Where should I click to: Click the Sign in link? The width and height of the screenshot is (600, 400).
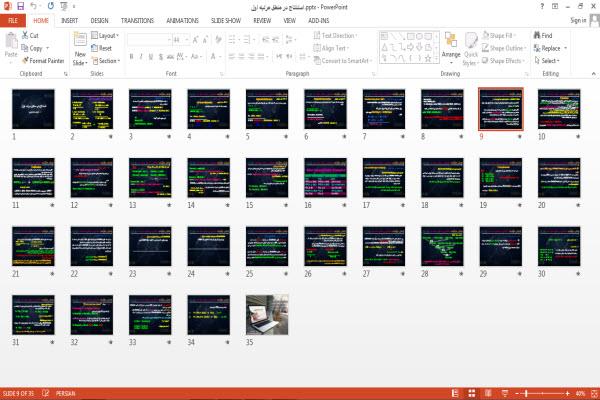point(578,20)
